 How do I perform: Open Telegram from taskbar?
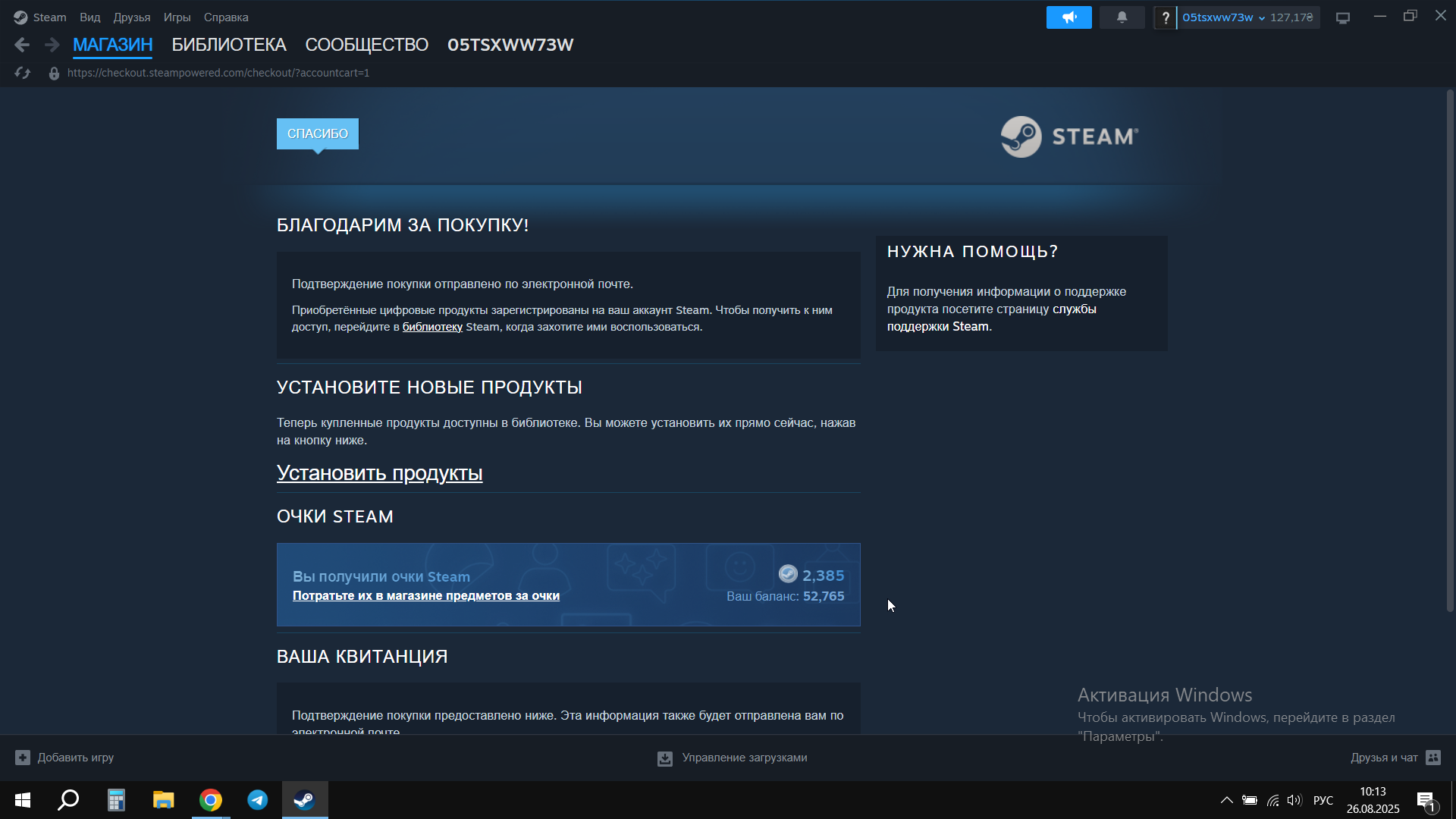coord(258,800)
